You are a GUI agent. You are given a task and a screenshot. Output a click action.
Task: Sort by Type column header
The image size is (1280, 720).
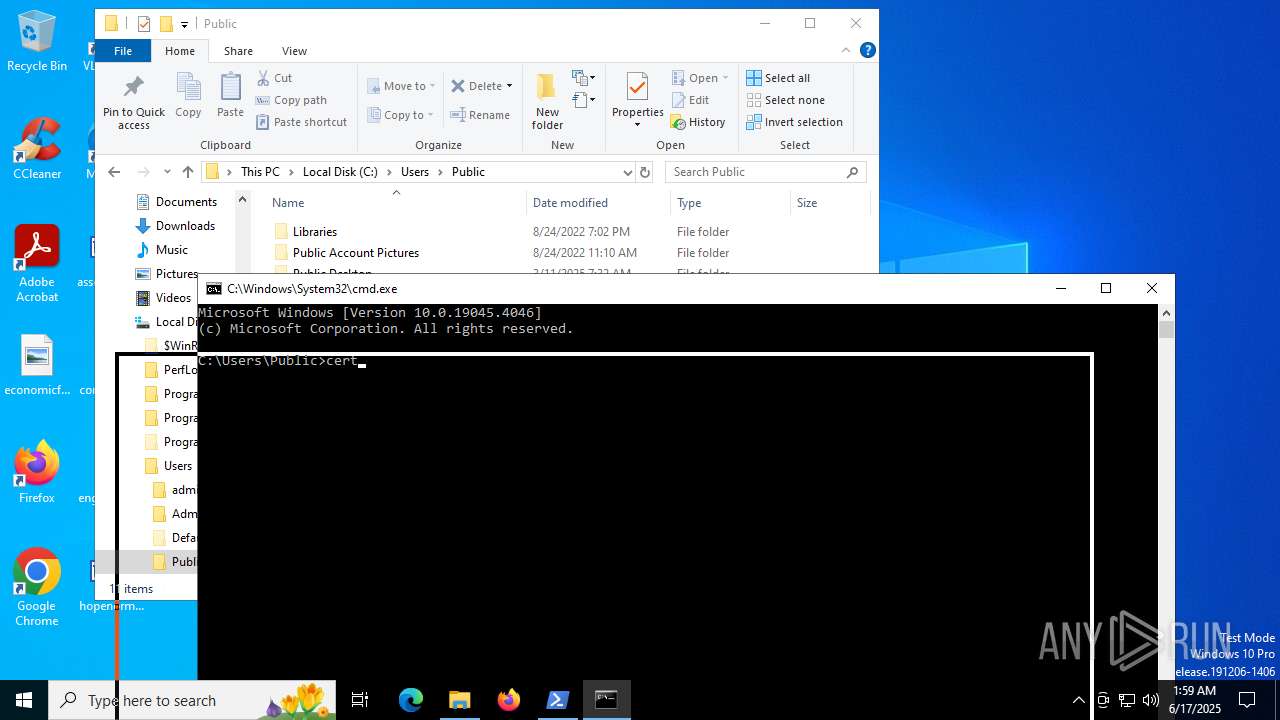click(730, 203)
